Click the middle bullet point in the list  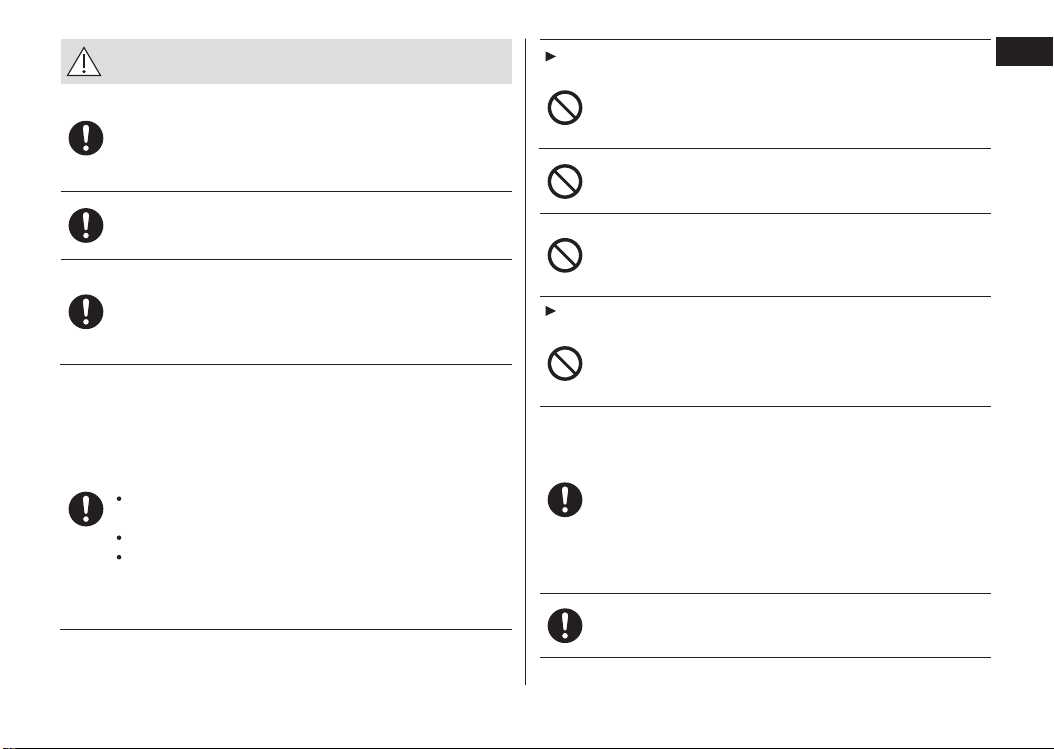(x=119, y=538)
